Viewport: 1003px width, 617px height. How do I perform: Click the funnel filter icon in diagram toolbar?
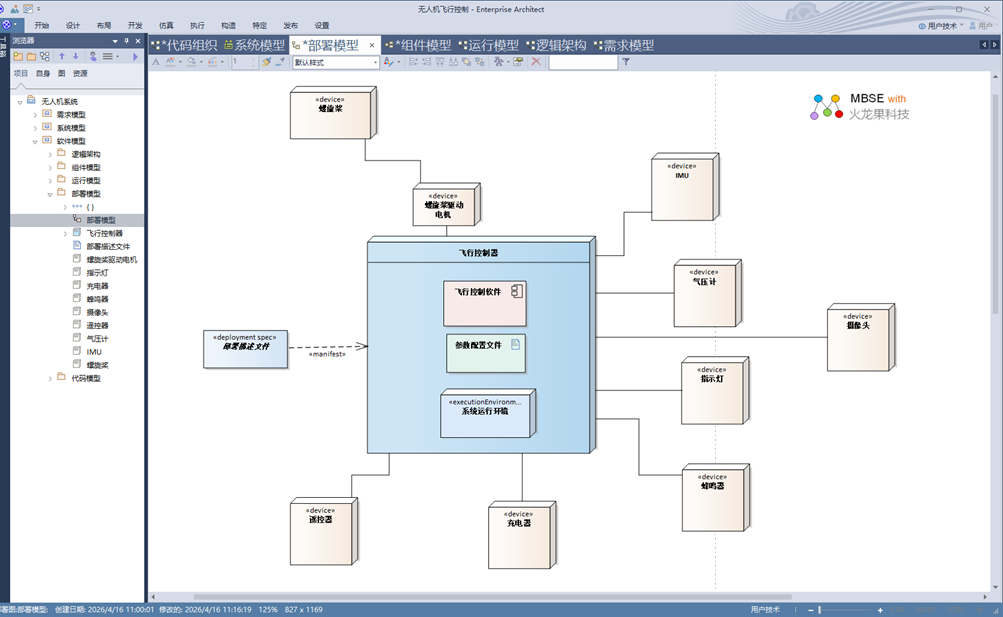click(626, 62)
